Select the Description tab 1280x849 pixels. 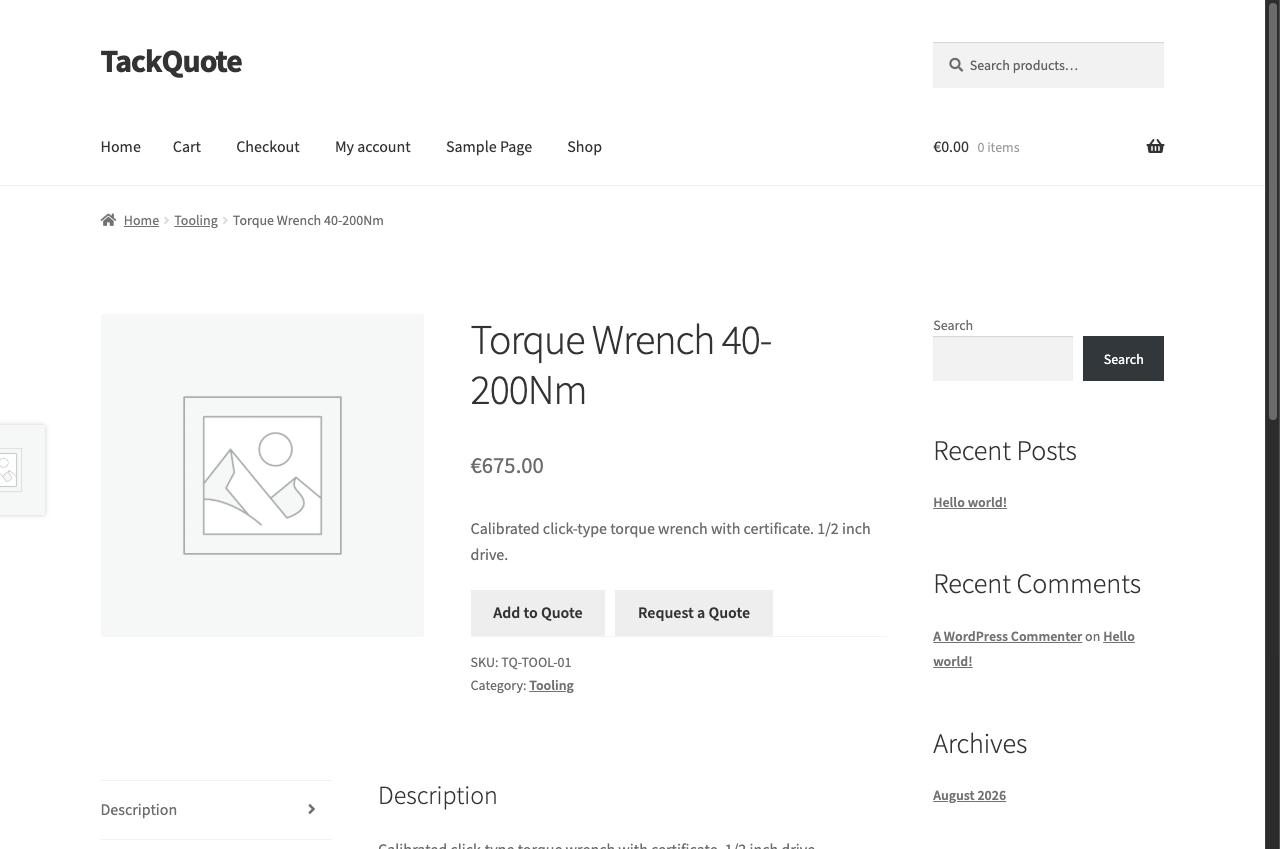pos(216,810)
